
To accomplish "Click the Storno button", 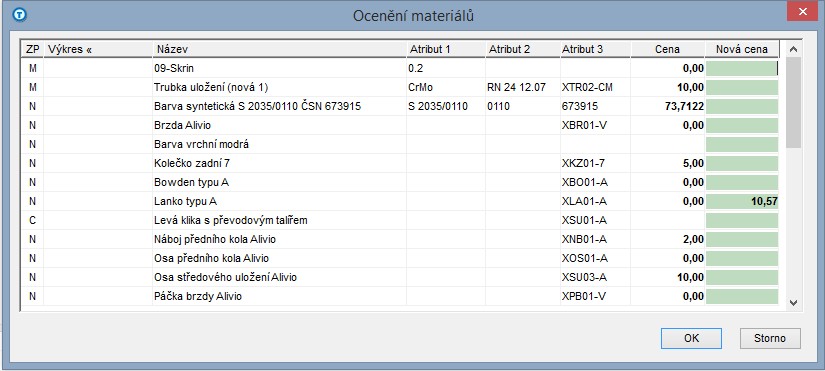I will pyautogui.click(x=770, y=338).
